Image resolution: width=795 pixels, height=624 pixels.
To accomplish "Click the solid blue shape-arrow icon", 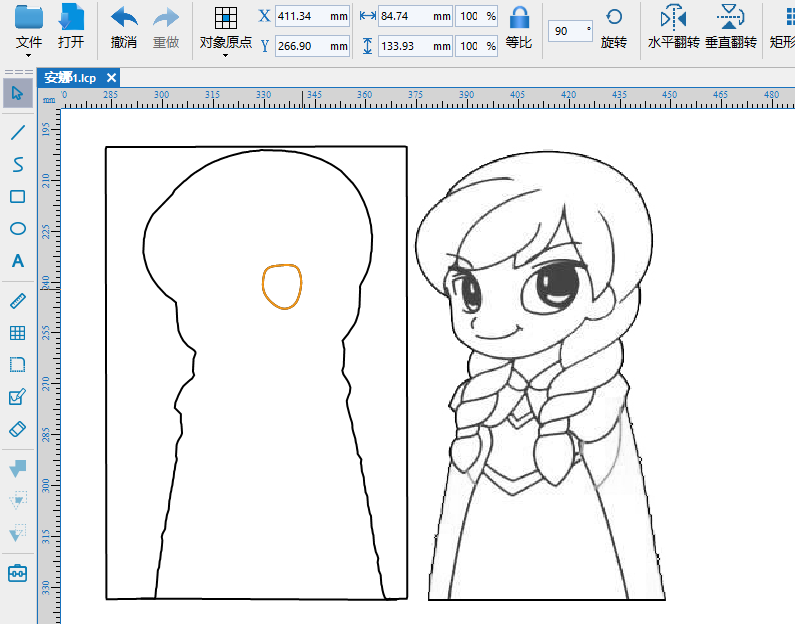I will click(x=18, y=468).
